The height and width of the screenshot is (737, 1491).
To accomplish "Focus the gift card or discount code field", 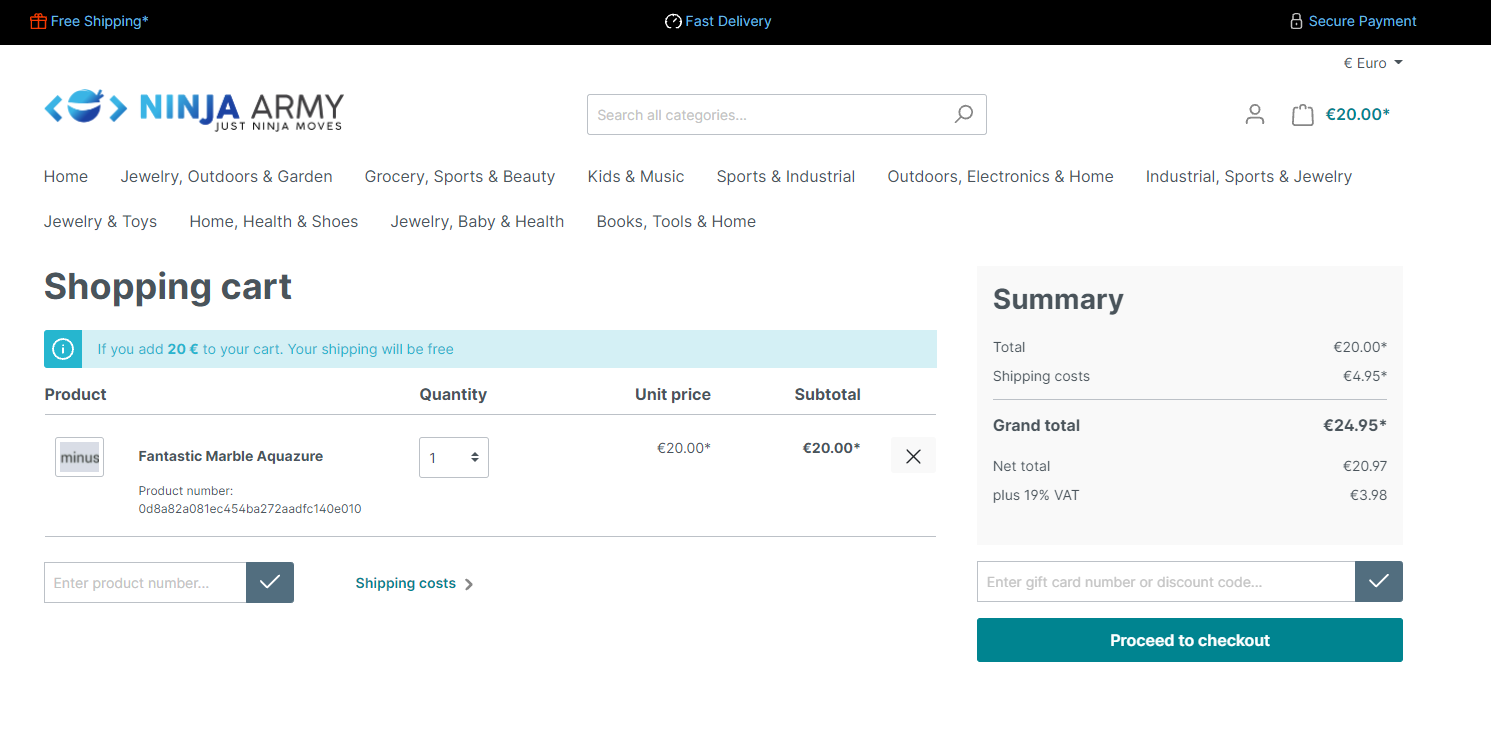I will 1166,581.
